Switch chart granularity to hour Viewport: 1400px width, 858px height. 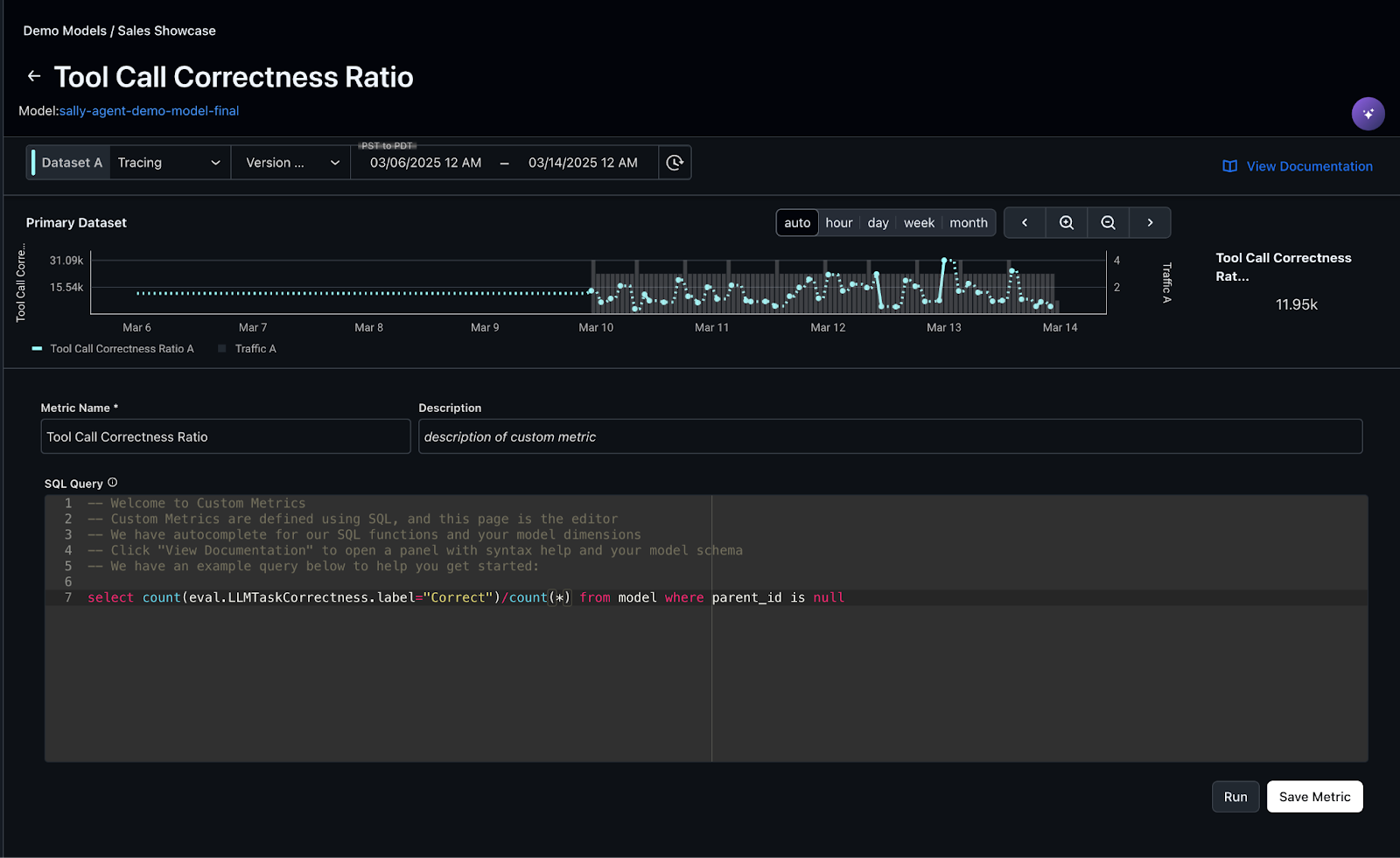838,223
